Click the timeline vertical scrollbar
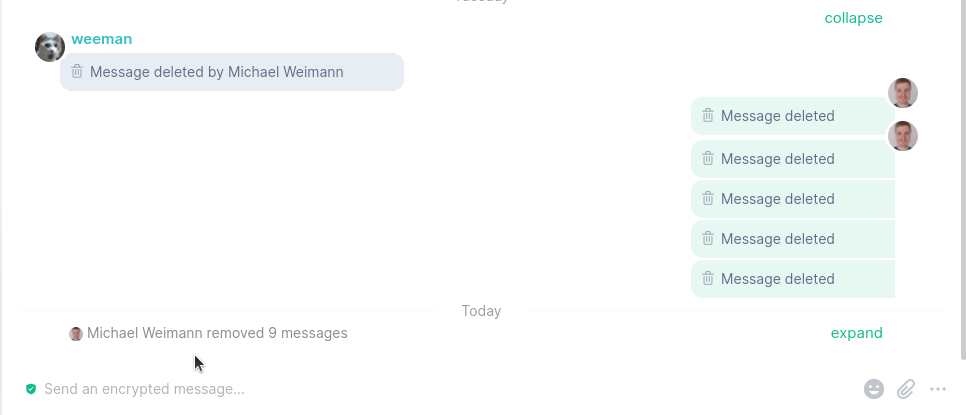The width and height of the screenshot is (966, 415). tap(963, 179)
